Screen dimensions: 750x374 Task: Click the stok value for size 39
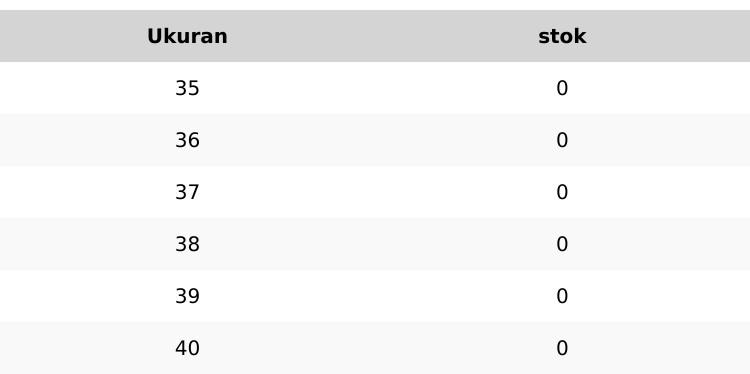click(562, 296)
